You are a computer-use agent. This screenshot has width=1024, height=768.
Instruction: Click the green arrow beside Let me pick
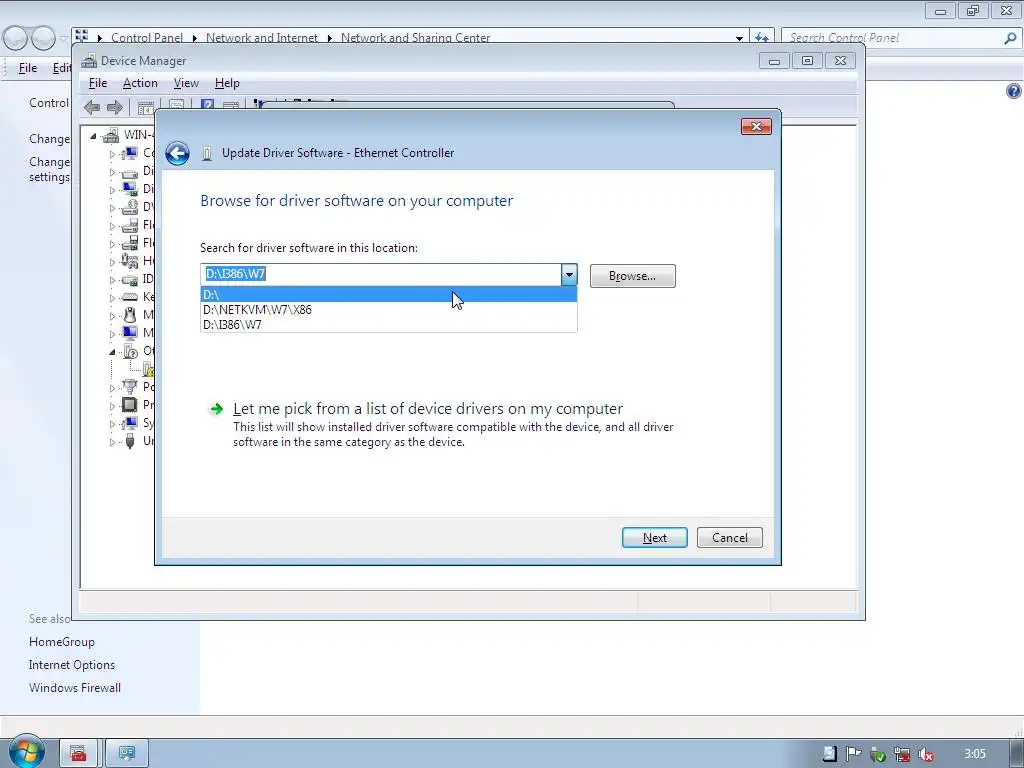[216, 409]
